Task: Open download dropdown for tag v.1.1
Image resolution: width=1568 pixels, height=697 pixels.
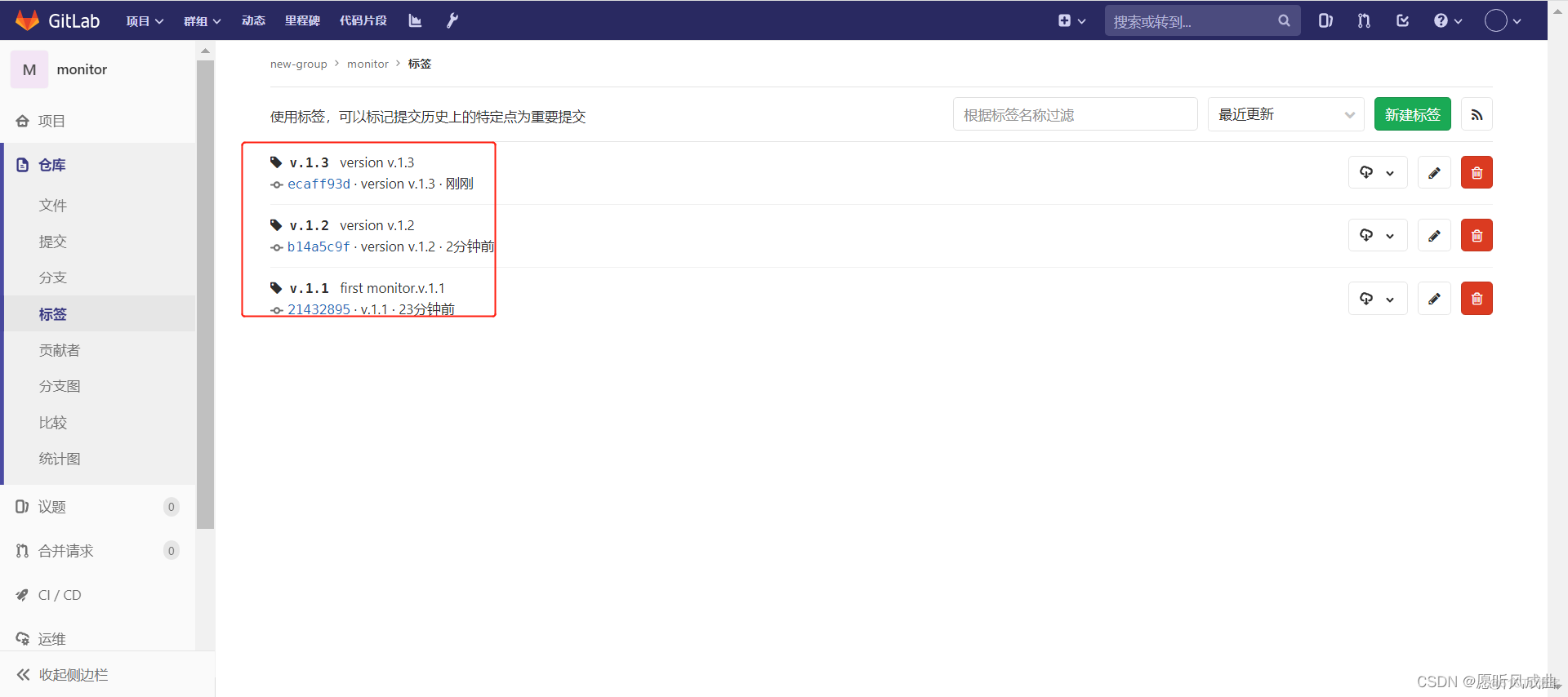Action: [1377, 298]
